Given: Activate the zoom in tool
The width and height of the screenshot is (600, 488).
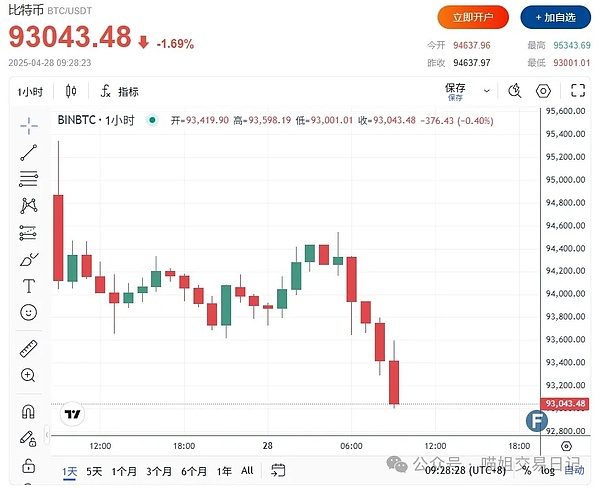Looking at the screenshot, I should click(28, 375).
